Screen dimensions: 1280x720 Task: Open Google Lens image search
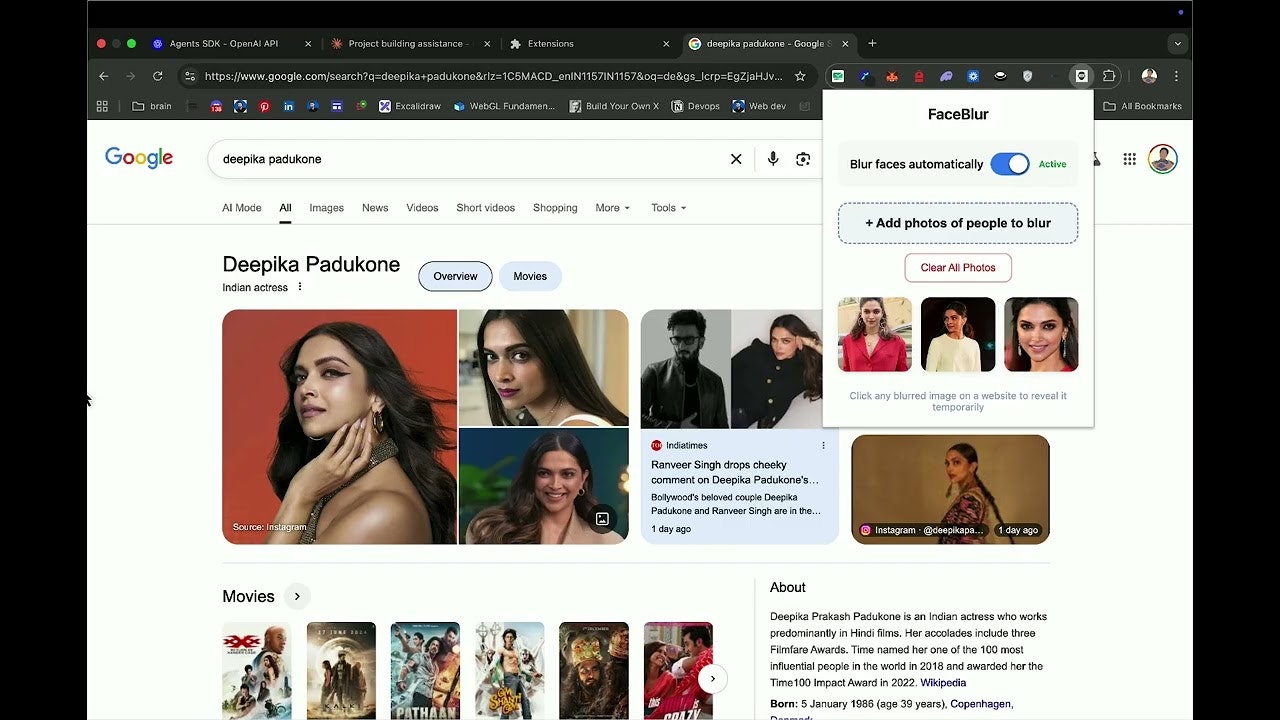[803, 158]
